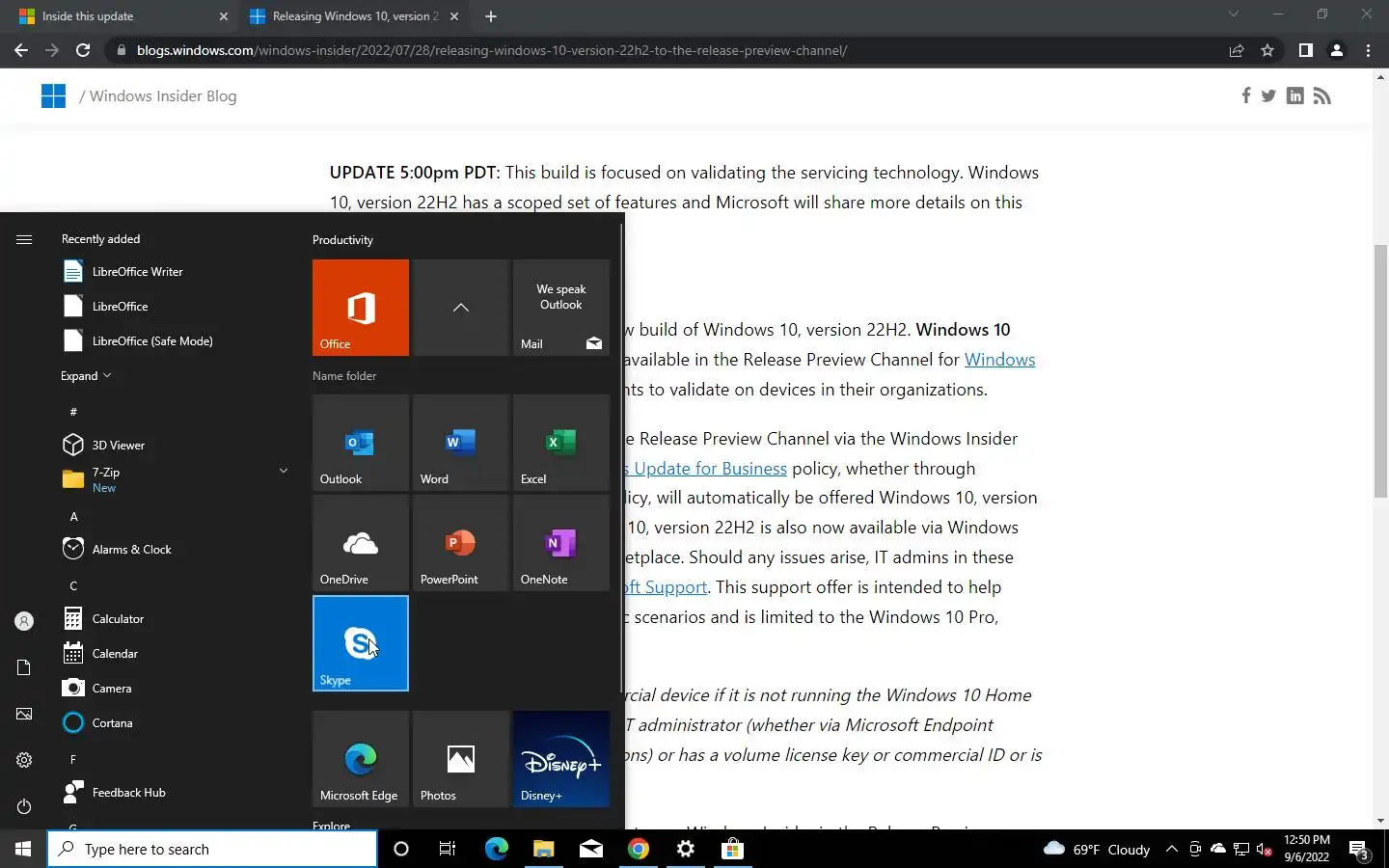The image size is (1389, 868).
Task: Open the Documents shortcut in Start sidebar
Action: click(24, 667)
